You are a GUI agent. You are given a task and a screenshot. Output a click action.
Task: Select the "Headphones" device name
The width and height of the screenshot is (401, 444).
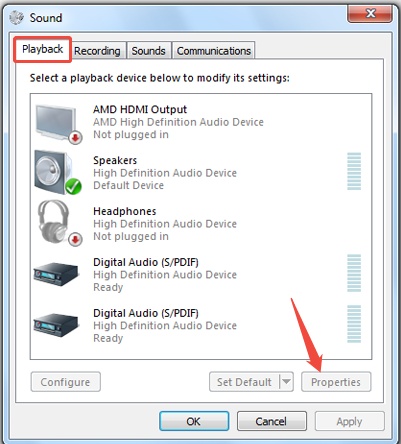[125, 211]
